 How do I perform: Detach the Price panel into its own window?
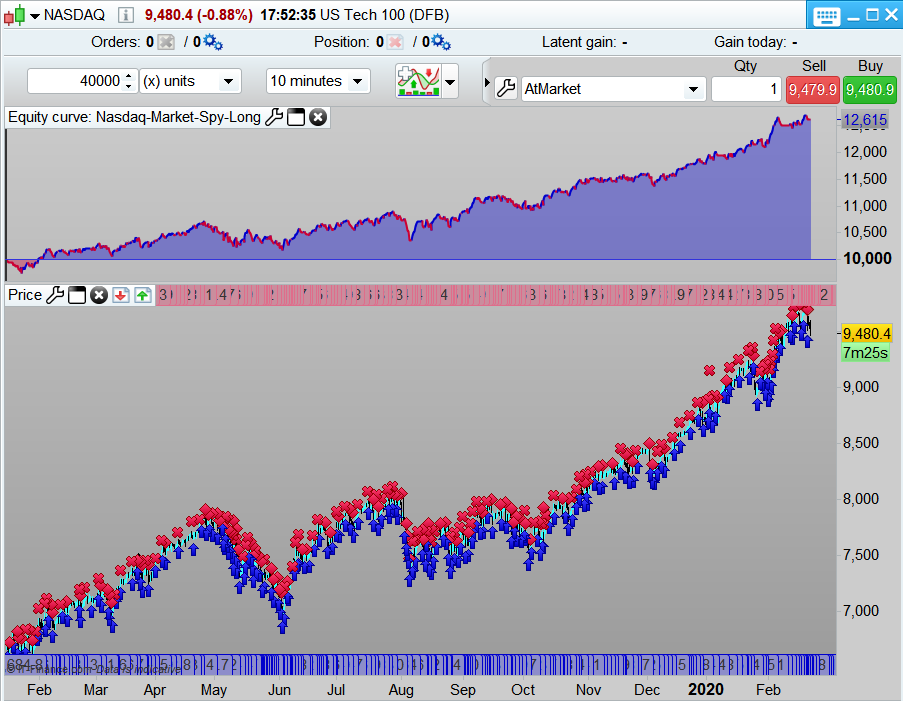(76, 295)
